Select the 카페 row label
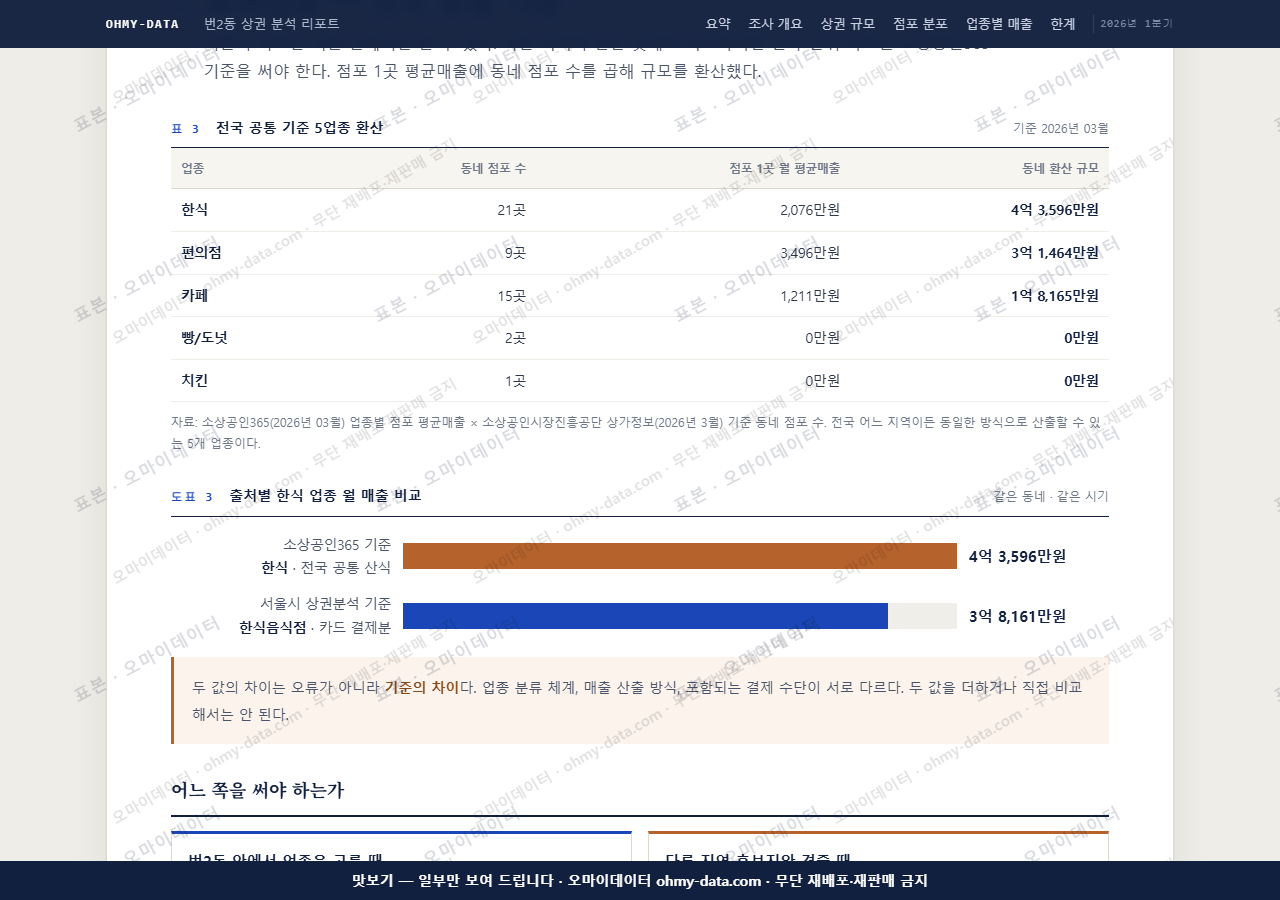The image size is (1280, 900). coord(195,295)
